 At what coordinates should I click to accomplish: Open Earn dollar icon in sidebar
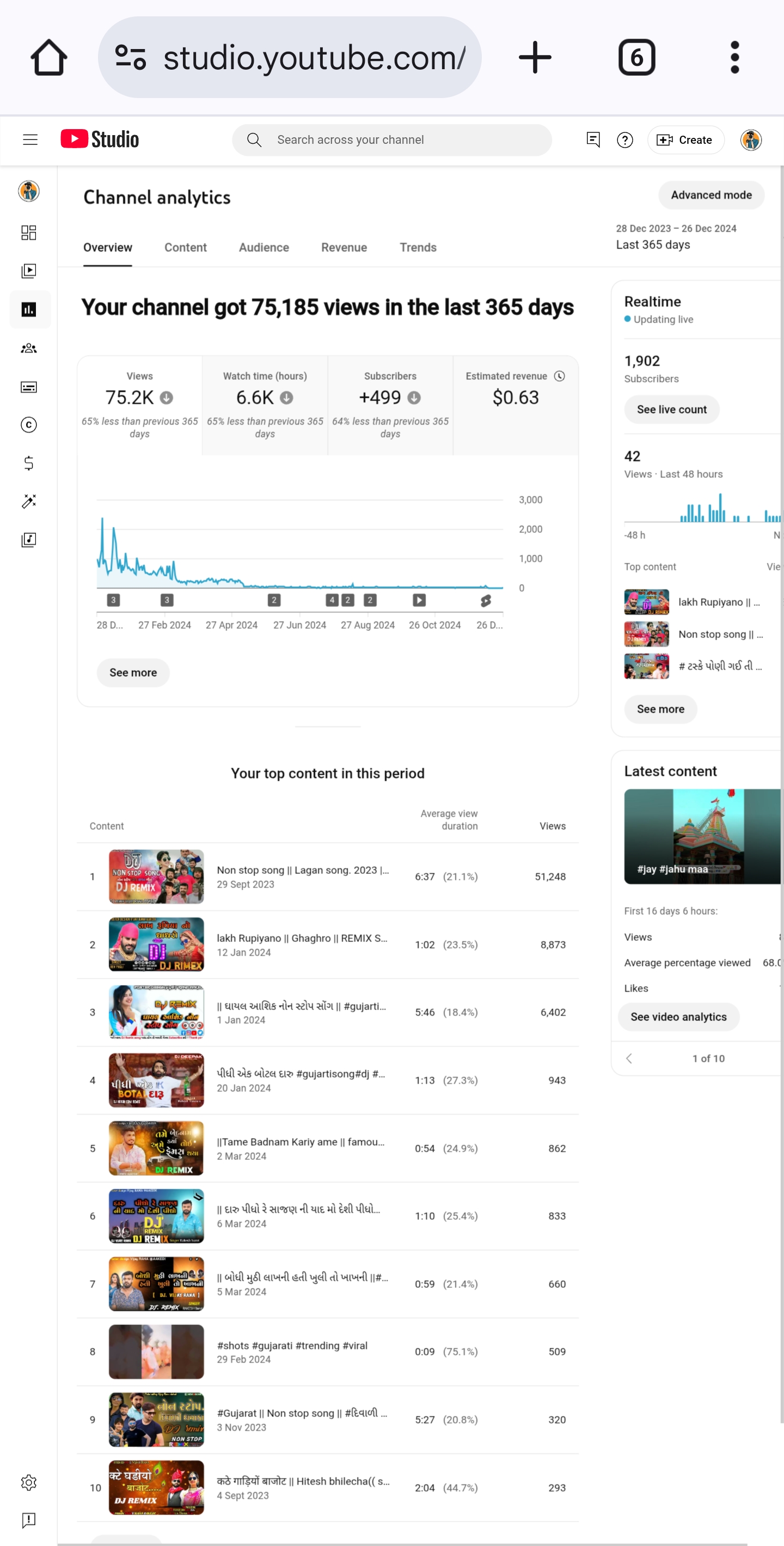pos(29,464)
